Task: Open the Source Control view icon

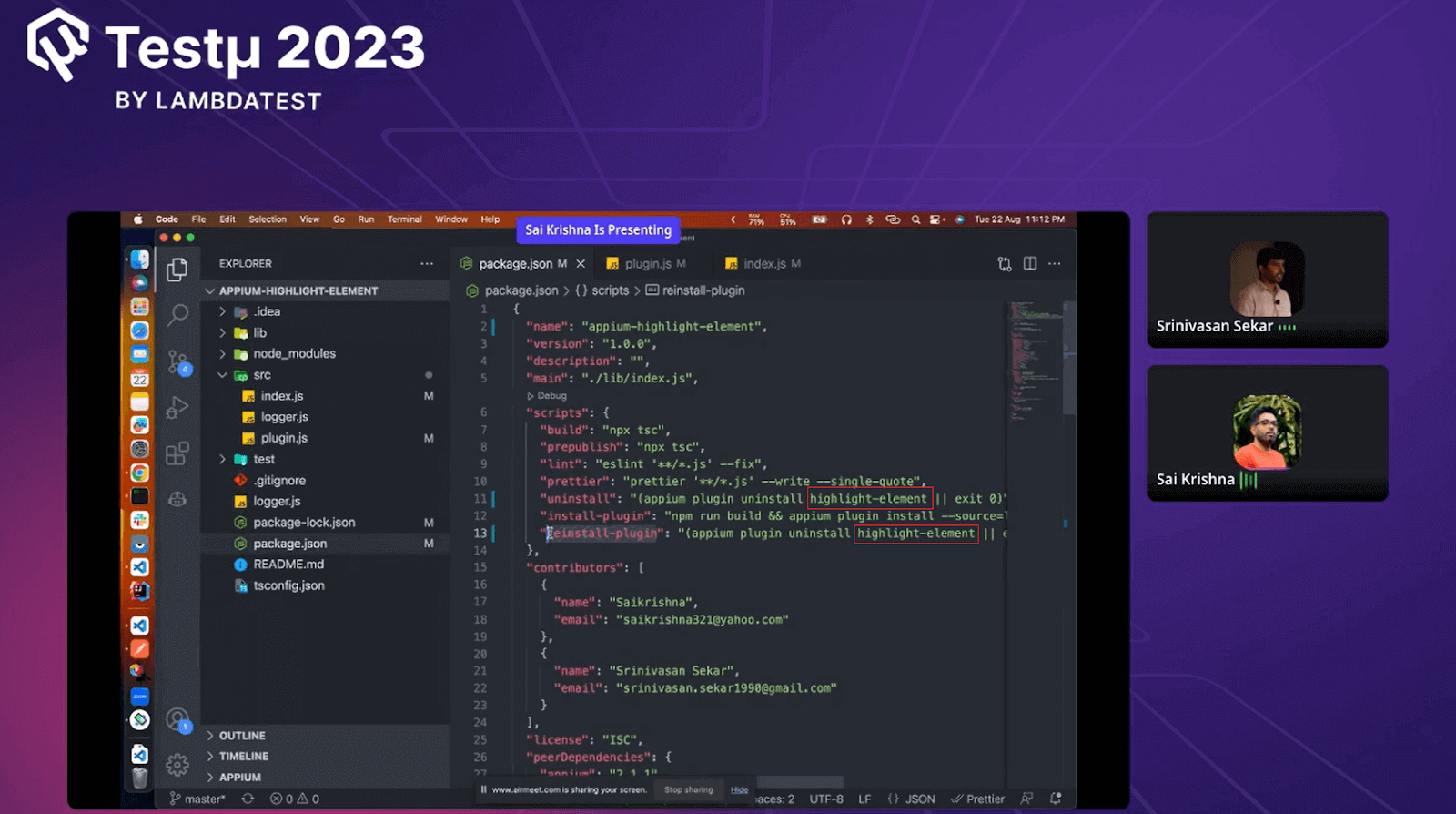Action: pos(178,362)
